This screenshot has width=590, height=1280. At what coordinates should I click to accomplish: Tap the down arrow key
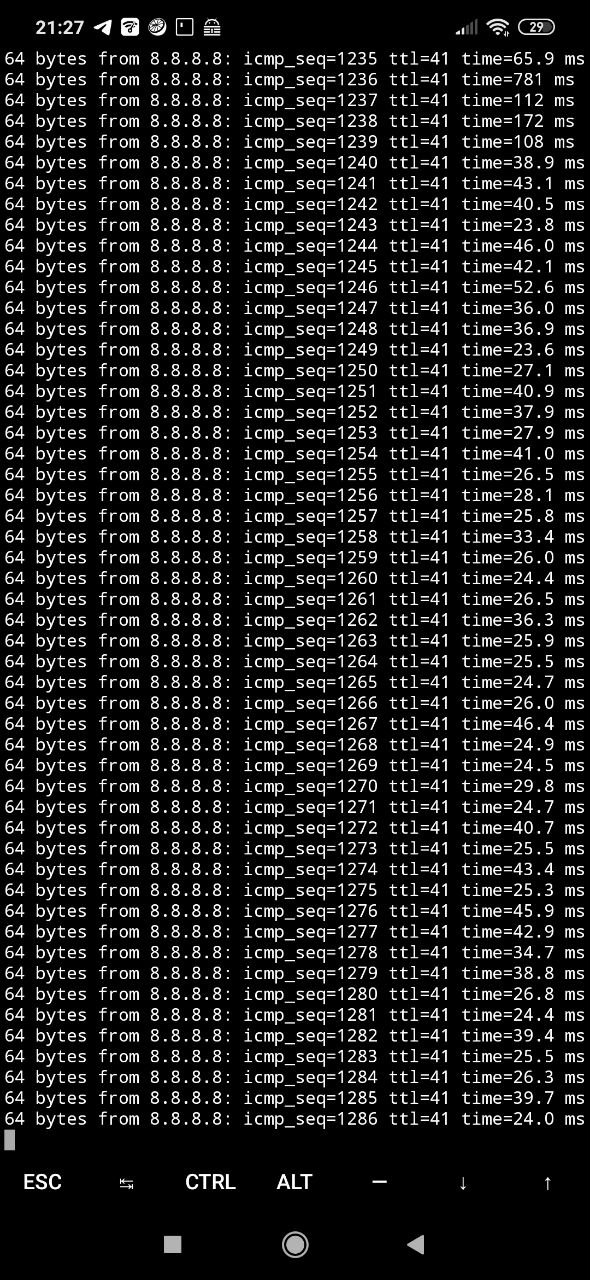[x=463, y=1183]
